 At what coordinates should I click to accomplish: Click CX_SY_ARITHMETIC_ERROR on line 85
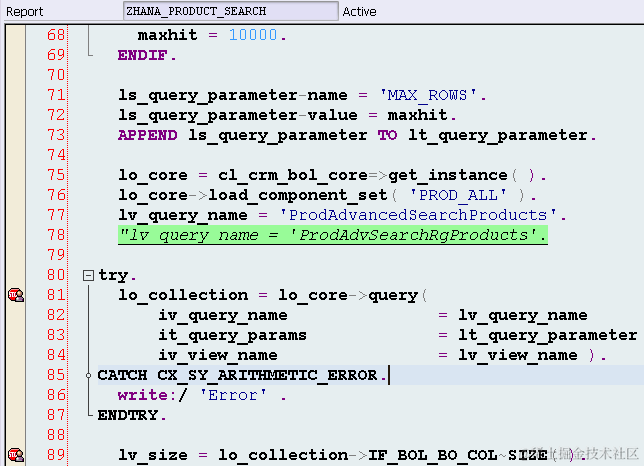(267, 375)
